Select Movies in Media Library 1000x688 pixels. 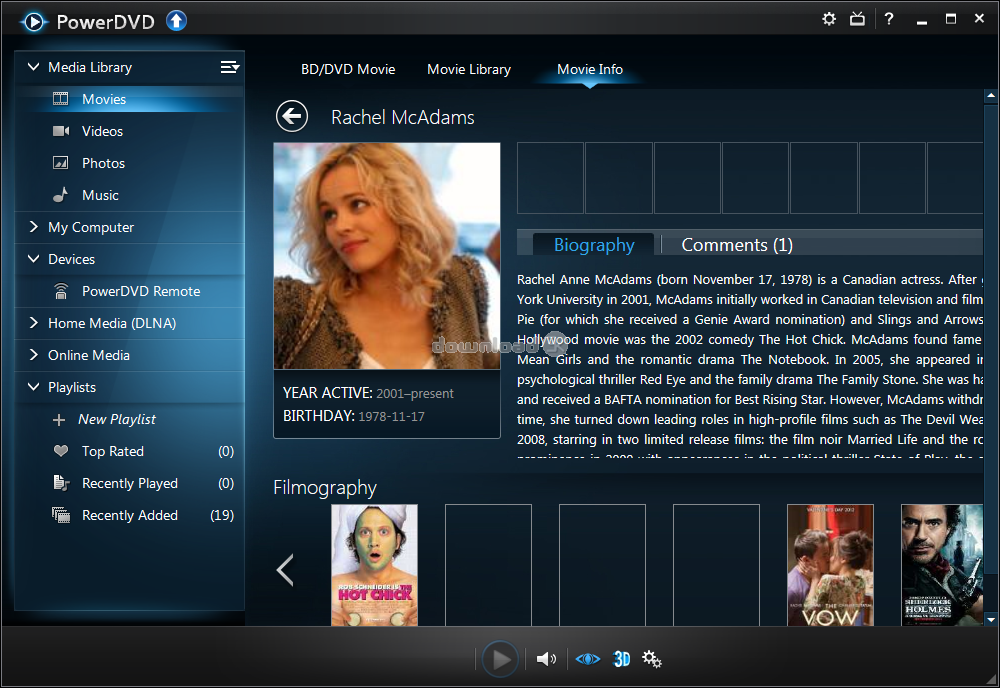(x=129, y=99)
